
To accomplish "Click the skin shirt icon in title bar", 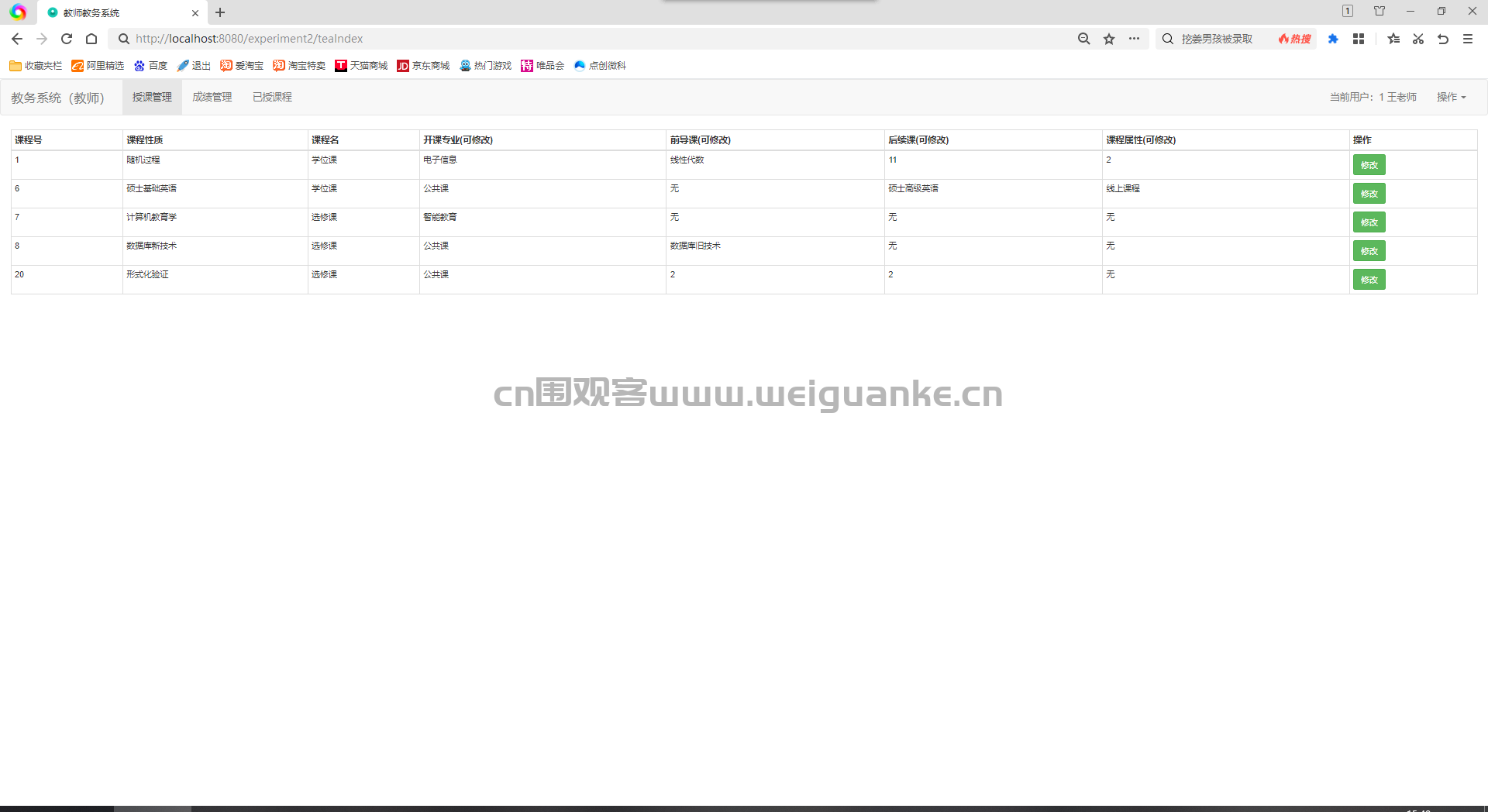I will (x=1379, y=12).
